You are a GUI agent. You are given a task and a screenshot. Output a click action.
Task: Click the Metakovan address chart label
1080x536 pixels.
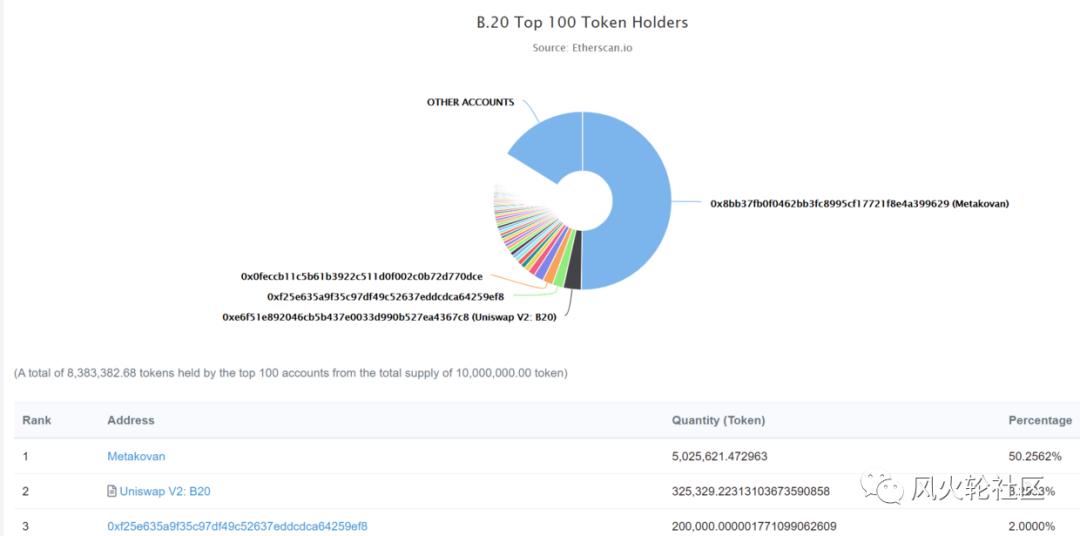860,203
